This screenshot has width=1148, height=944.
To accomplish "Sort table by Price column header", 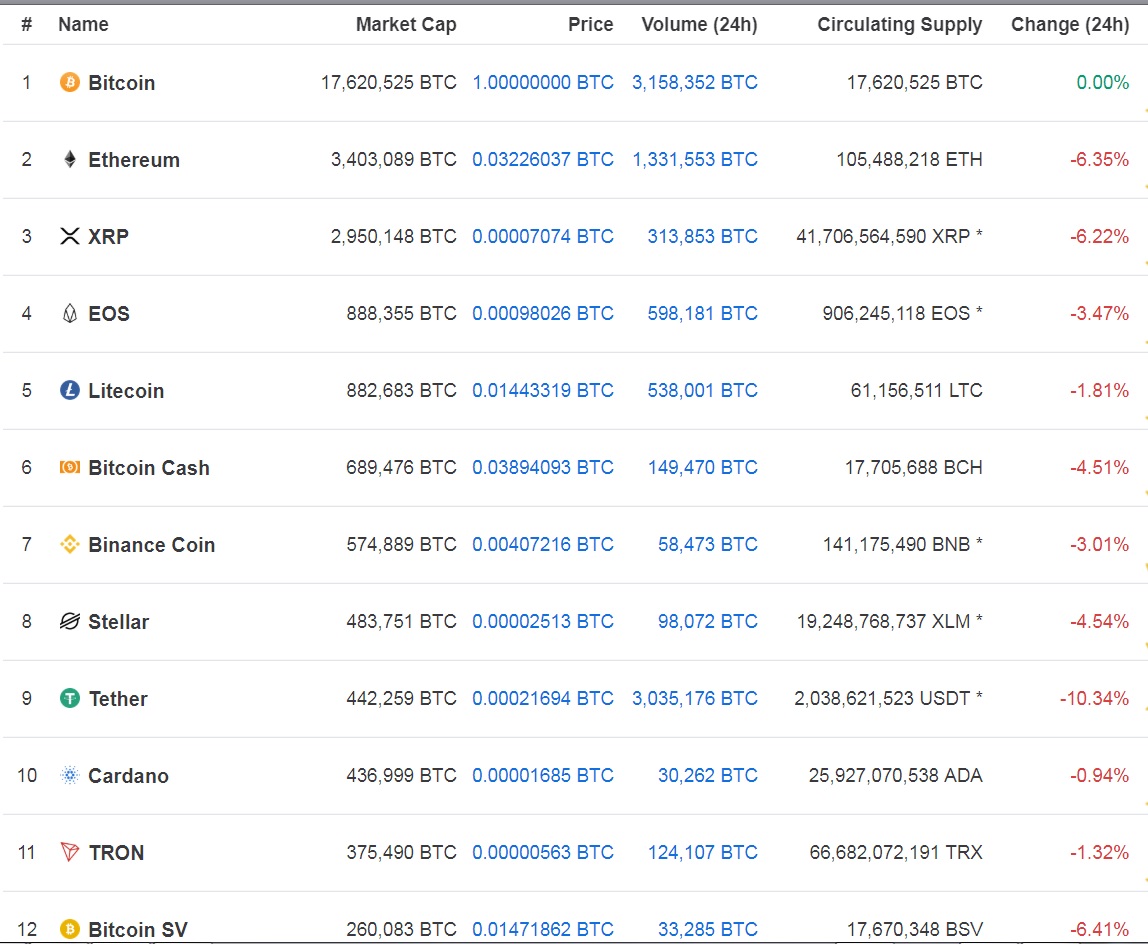I will click(x=591, y=24).
